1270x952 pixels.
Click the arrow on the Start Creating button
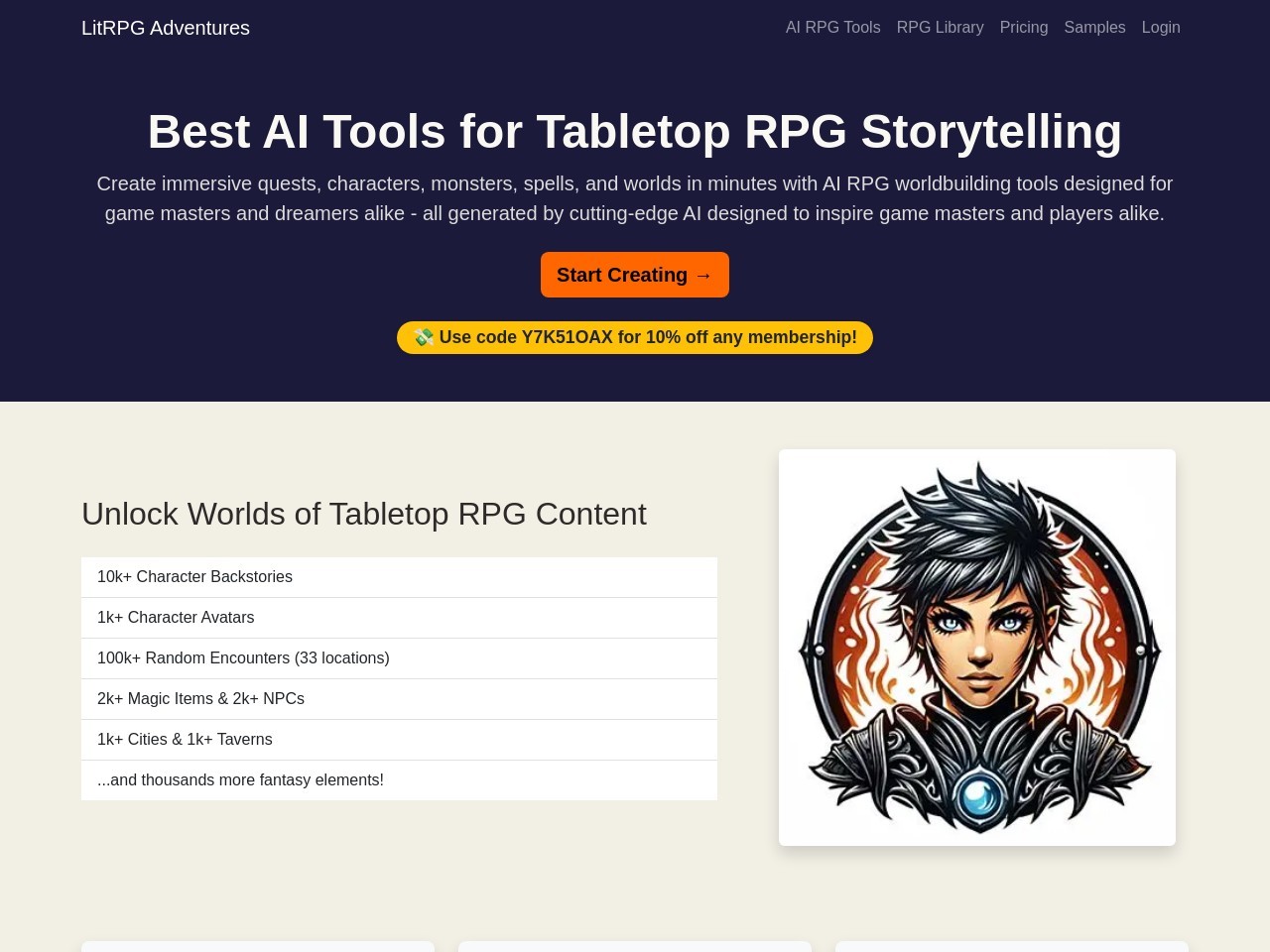704,275
